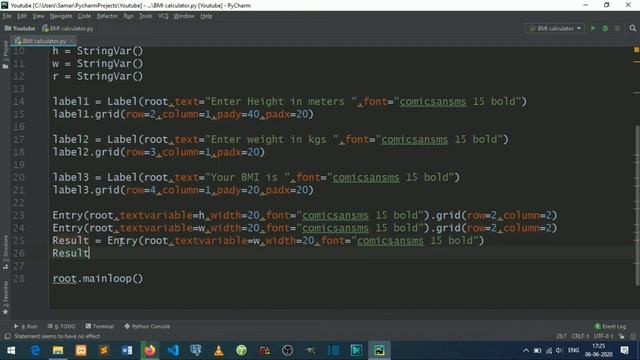Open the Event Log
Viewport: 640px width, 360px height.
pos(610,326)
